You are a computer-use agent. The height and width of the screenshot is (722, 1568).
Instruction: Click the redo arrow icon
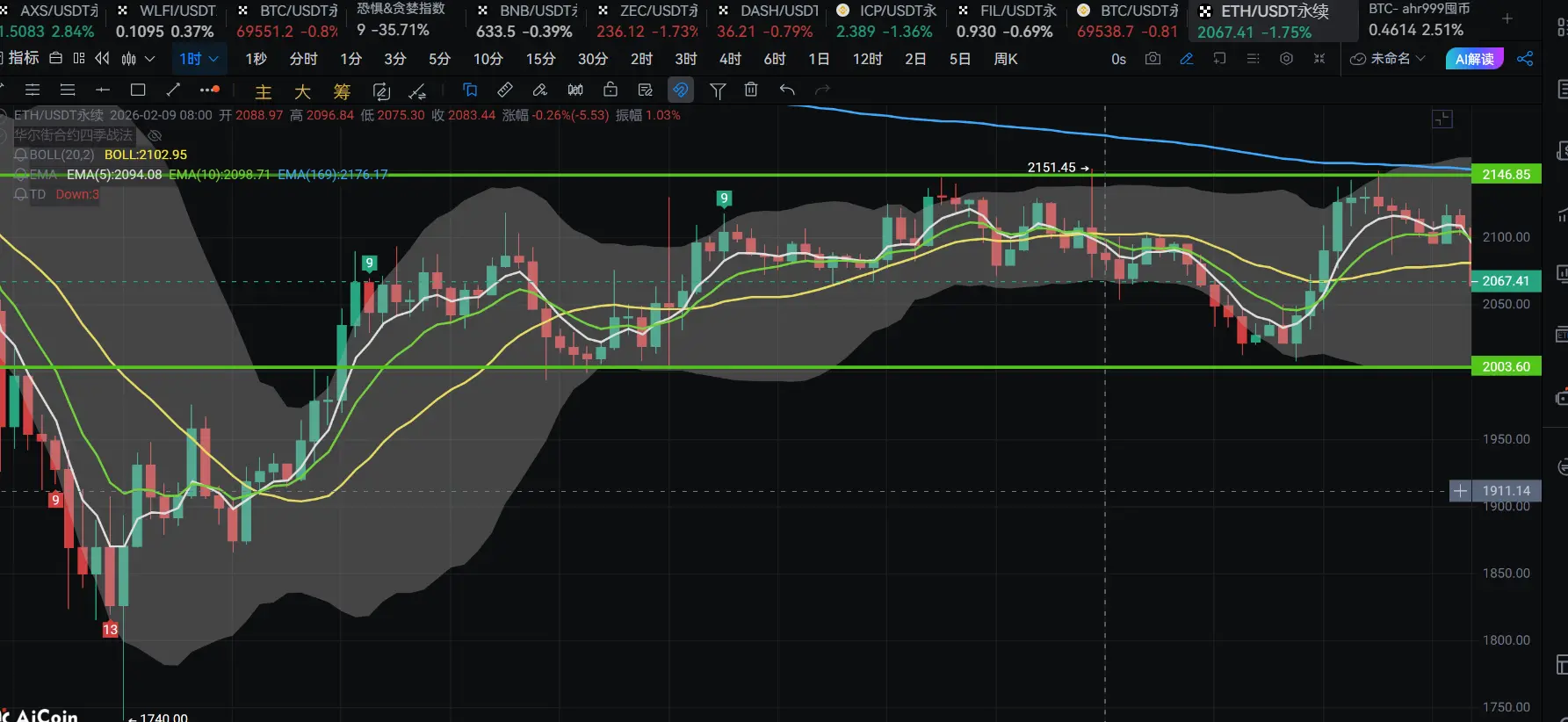pos(822,90)
